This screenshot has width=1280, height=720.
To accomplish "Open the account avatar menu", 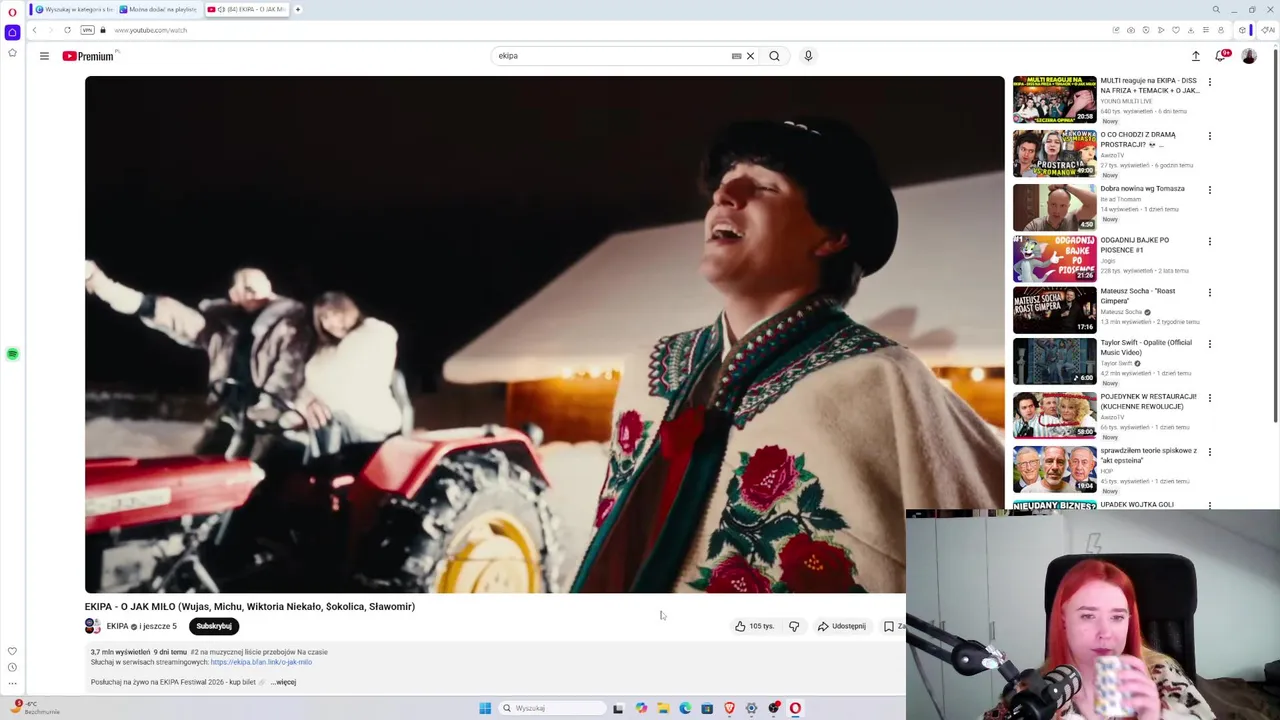I will point(1249,56).
